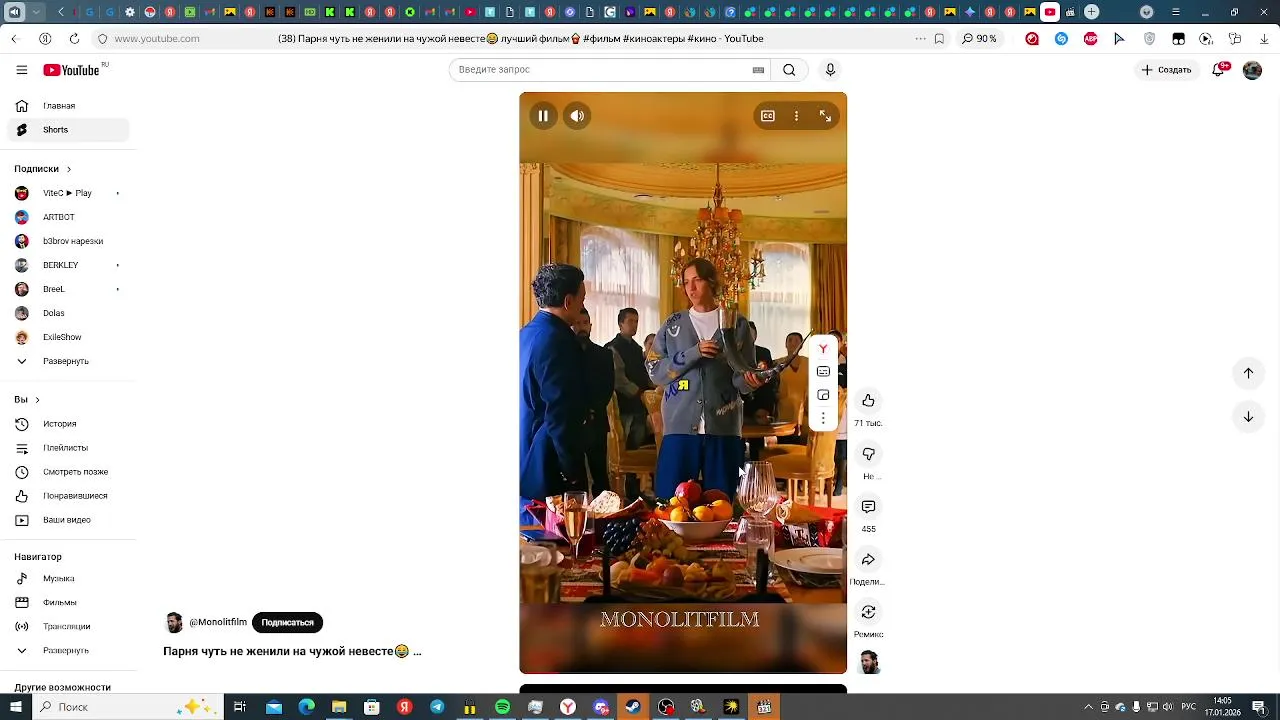Open the ARTBOT channel
The width and height of the screenshot is (1280, 720).
(68, 217)
